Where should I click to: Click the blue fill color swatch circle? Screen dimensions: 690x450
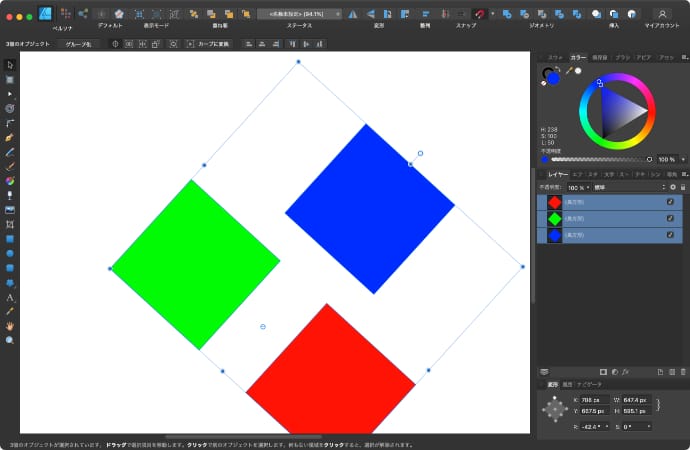click(553, 78)
